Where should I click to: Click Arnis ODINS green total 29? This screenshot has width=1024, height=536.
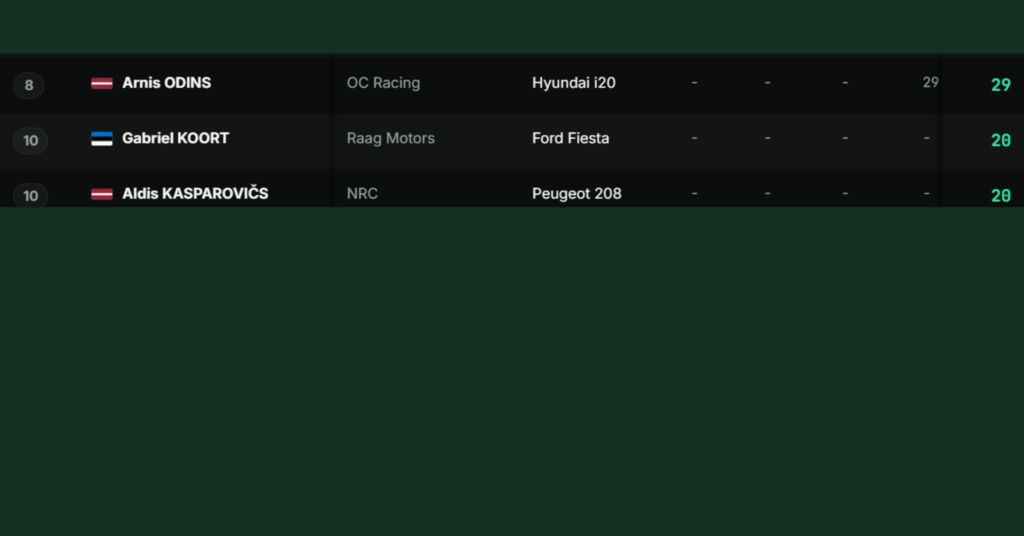tap(1000, 85)
